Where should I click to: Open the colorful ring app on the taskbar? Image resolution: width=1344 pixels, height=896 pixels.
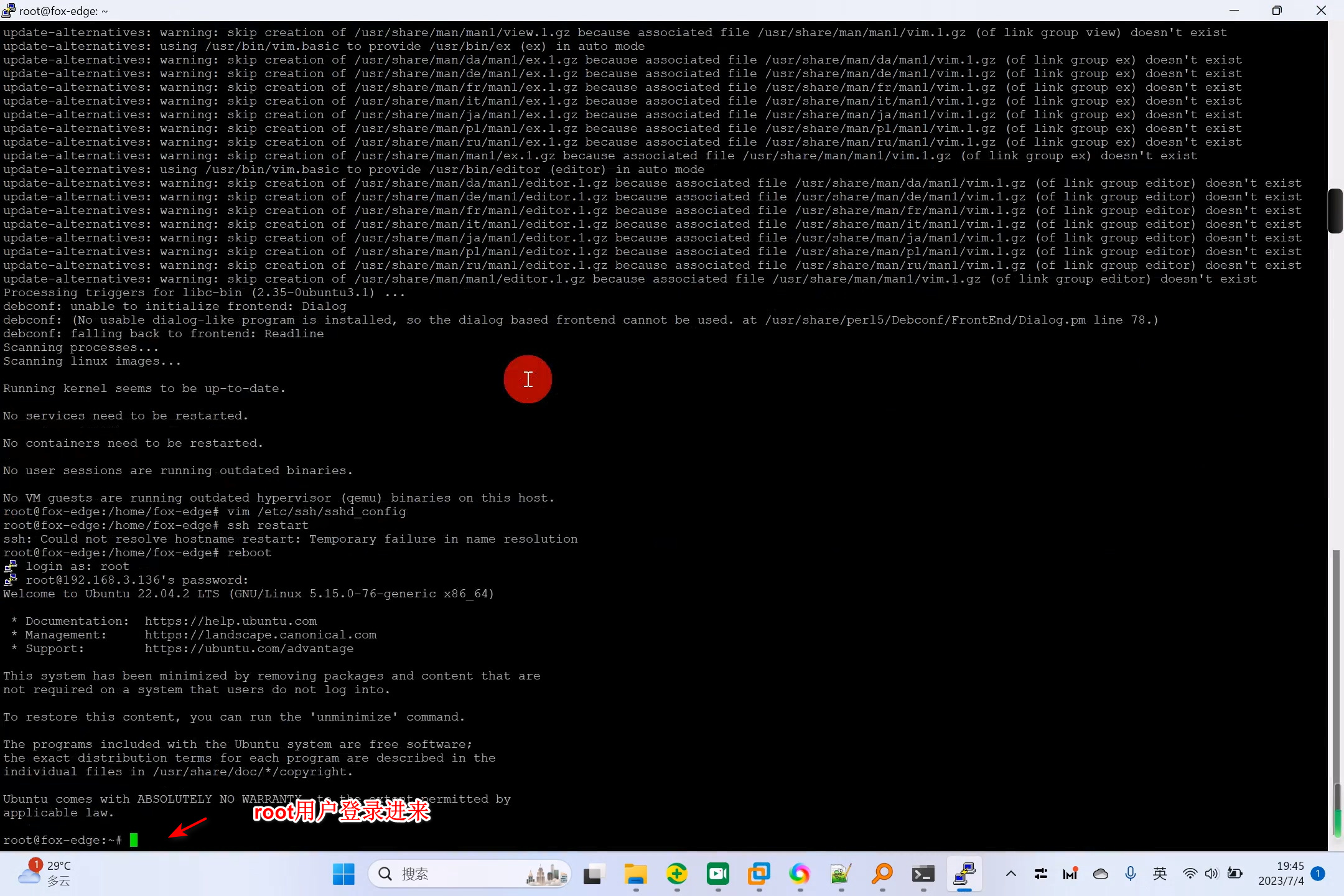tap(800, 874)
